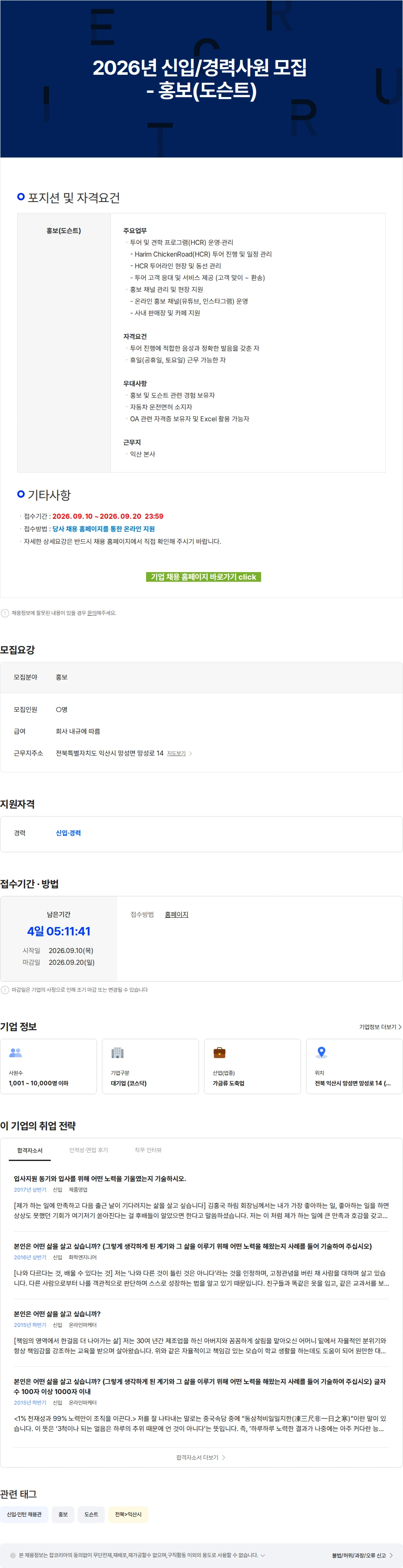The width and height of the screenshot is (403, 1568).
Task: Click the building icon in the 기업구분 card
Action: (x=118, y=1053)
